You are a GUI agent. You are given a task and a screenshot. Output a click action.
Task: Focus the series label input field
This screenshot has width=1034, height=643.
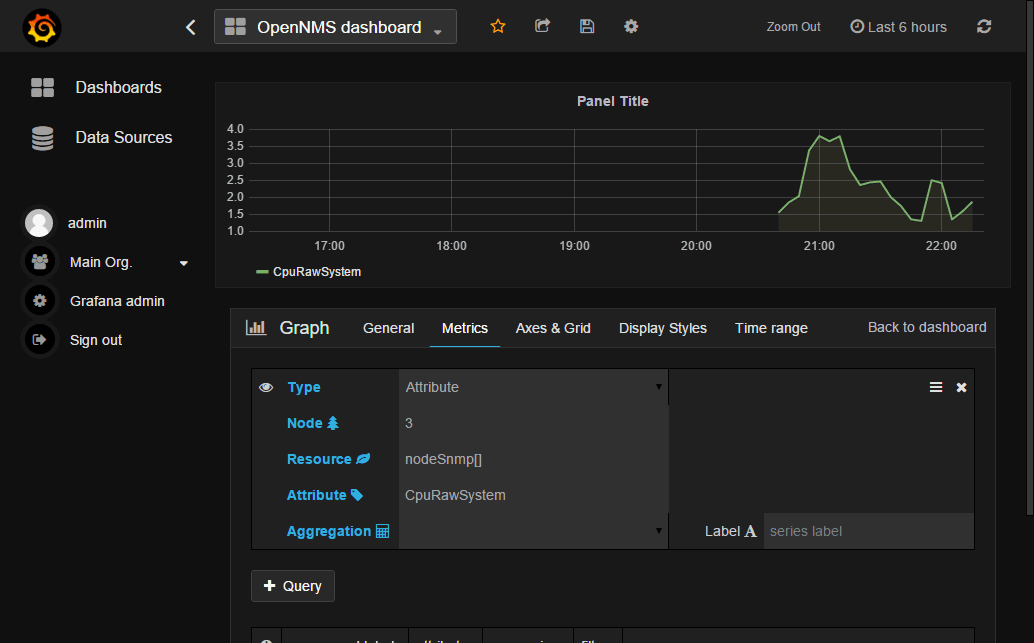868,531
